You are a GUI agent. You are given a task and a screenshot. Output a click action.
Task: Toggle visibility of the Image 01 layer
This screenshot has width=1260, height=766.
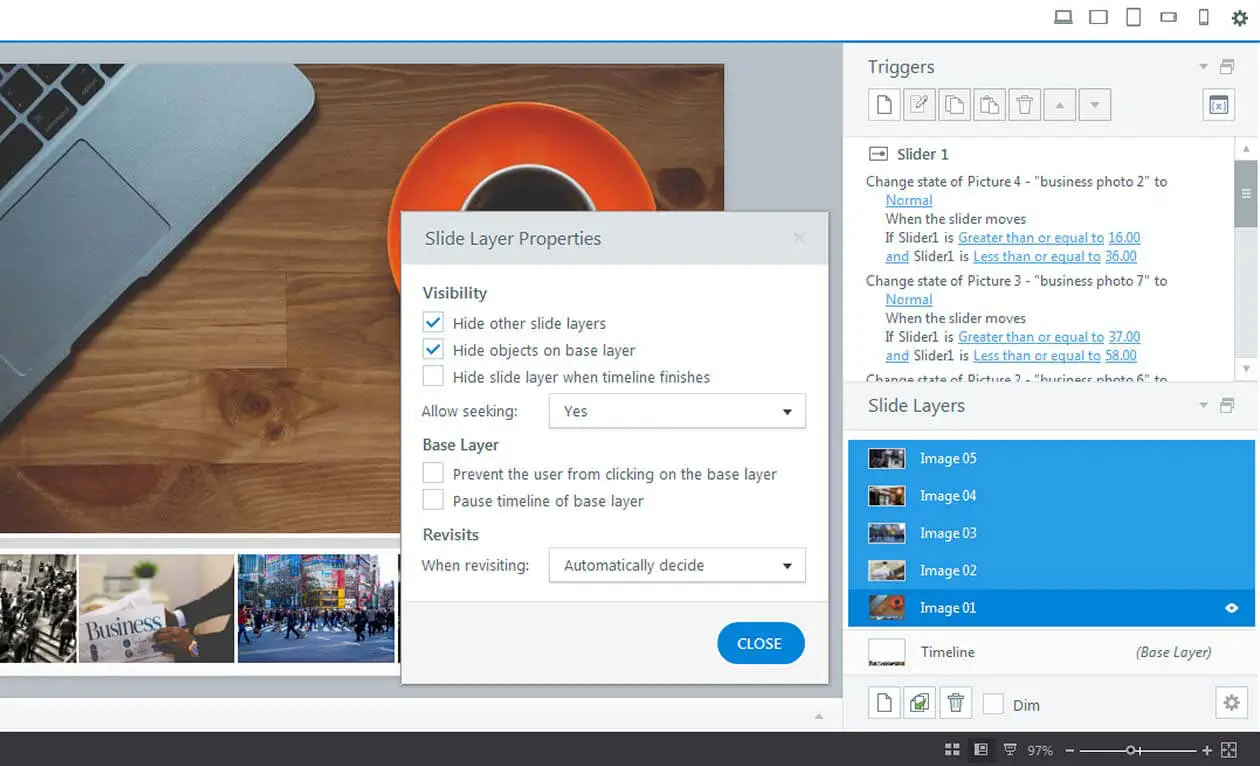[1231, 607]
